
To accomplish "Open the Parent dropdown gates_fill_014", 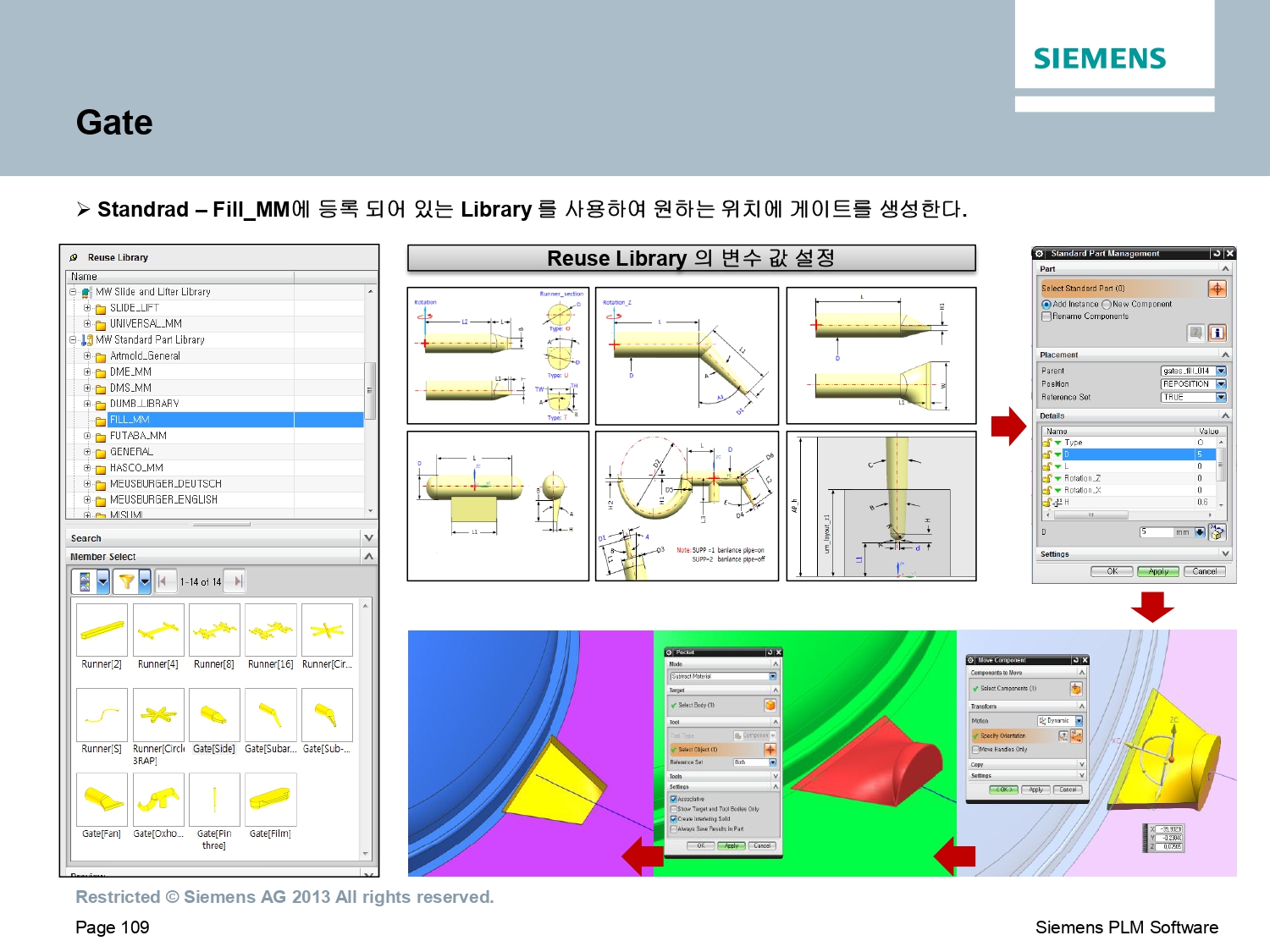I will point(1194,371).
